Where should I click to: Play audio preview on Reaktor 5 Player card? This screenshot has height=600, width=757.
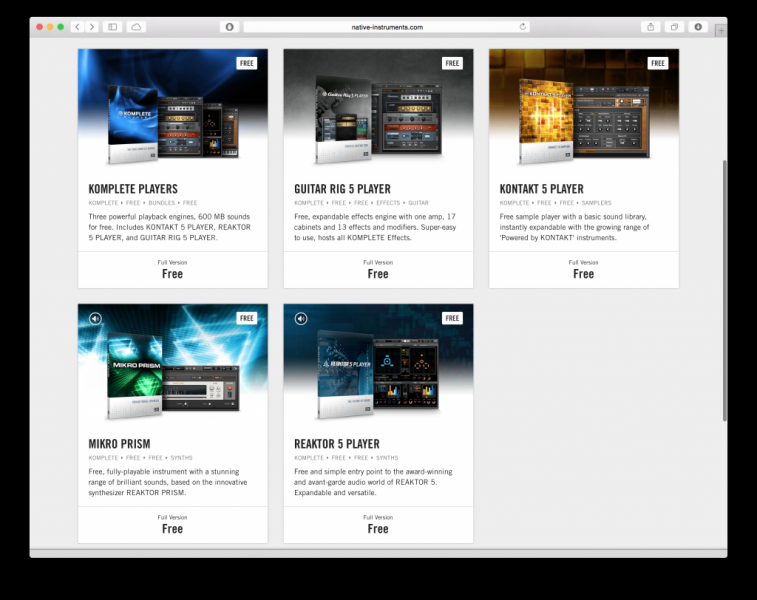(x=301, y=319)
